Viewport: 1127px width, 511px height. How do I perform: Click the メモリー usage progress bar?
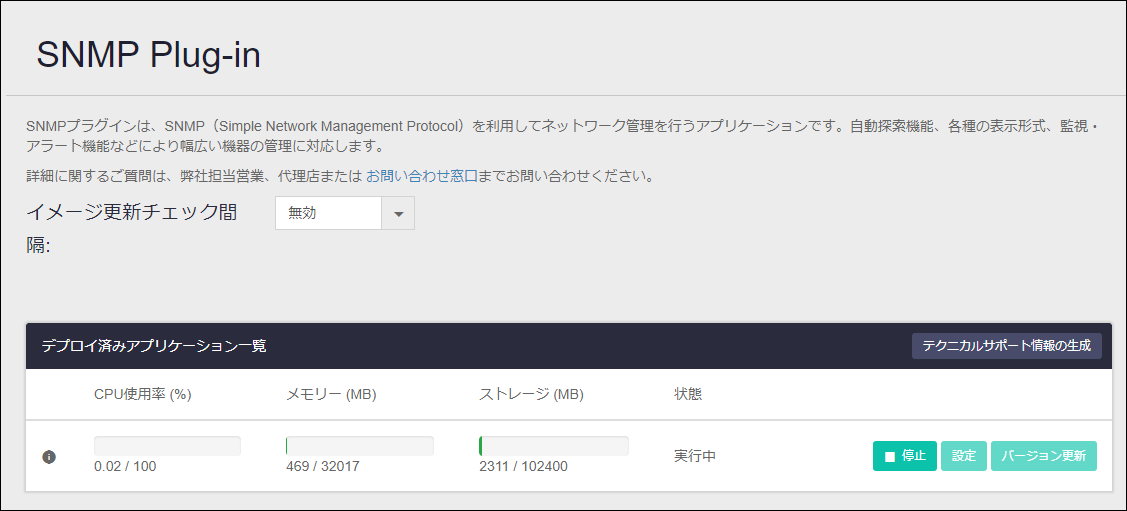point(359,446)
